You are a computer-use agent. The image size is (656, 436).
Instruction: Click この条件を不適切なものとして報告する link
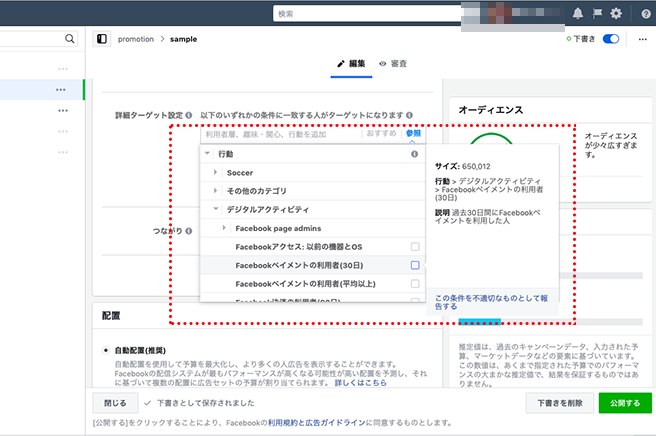click(491, 302)
